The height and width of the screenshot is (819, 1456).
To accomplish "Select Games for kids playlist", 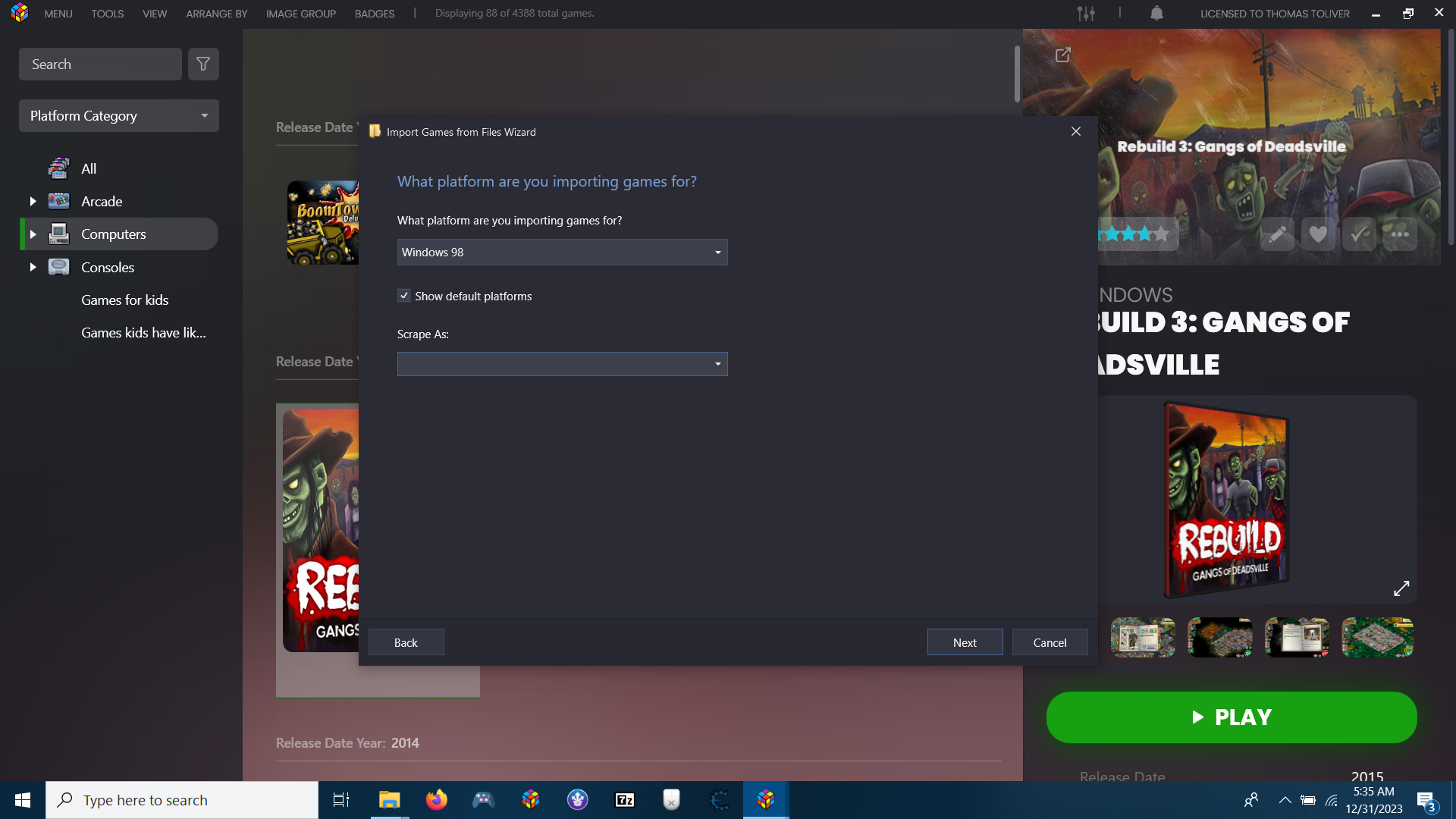I will tap(125, 300).
